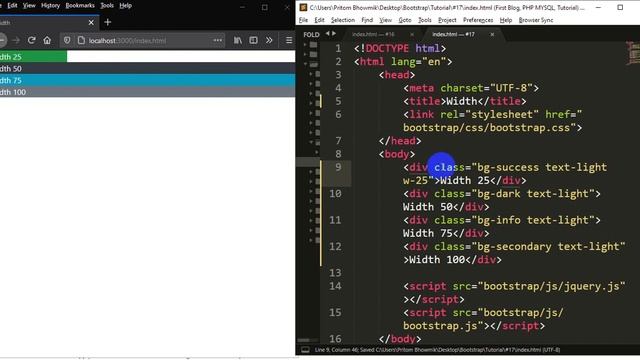This screenshot has height=360, width=640.
Task: Click bootstrap/css/bootstrap.css href value
Action: 487,128
